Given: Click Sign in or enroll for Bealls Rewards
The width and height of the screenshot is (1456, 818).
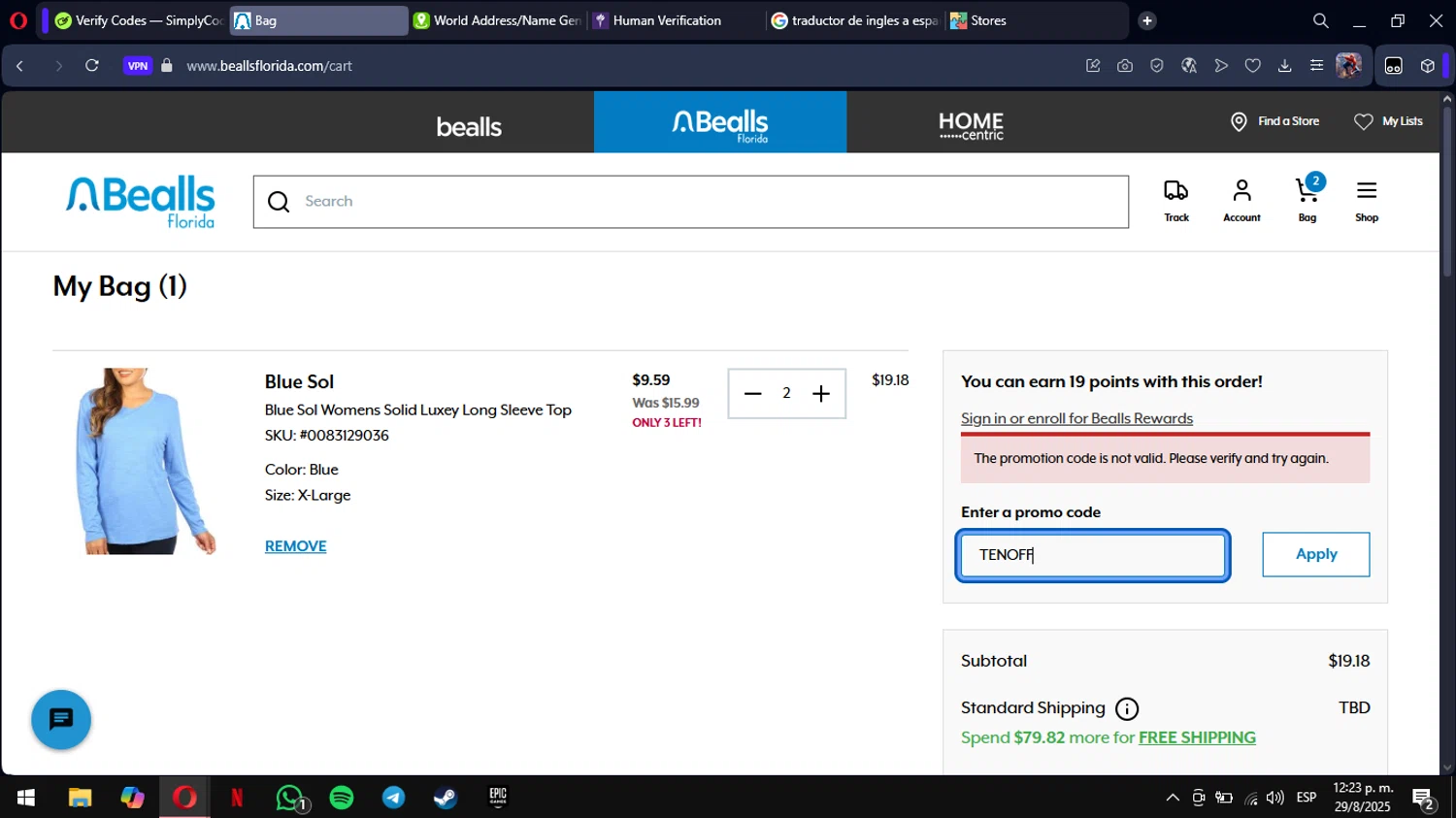Looking at the screenshot, I should 1076,418.
